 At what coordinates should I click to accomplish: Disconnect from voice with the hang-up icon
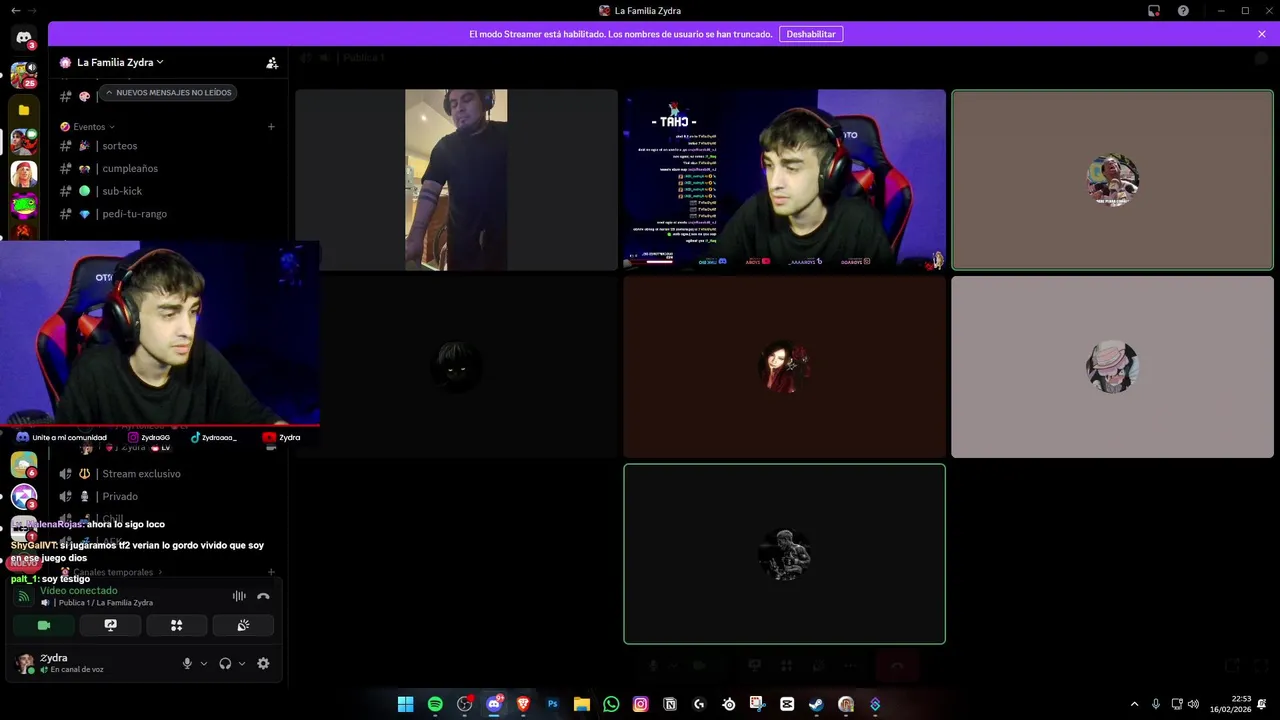[x=263, y=596]
